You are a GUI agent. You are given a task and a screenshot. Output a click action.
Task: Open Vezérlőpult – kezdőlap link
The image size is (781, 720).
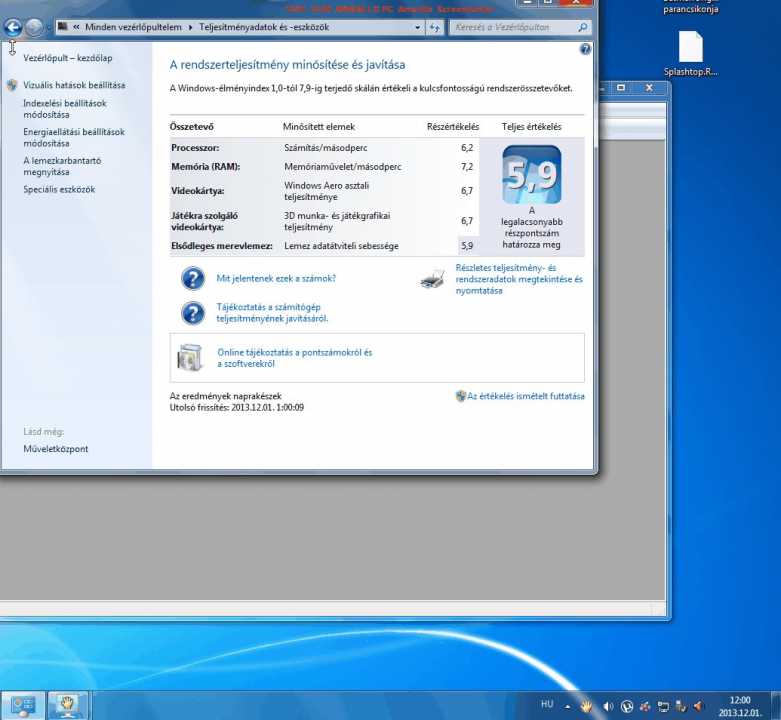point(68,58)
